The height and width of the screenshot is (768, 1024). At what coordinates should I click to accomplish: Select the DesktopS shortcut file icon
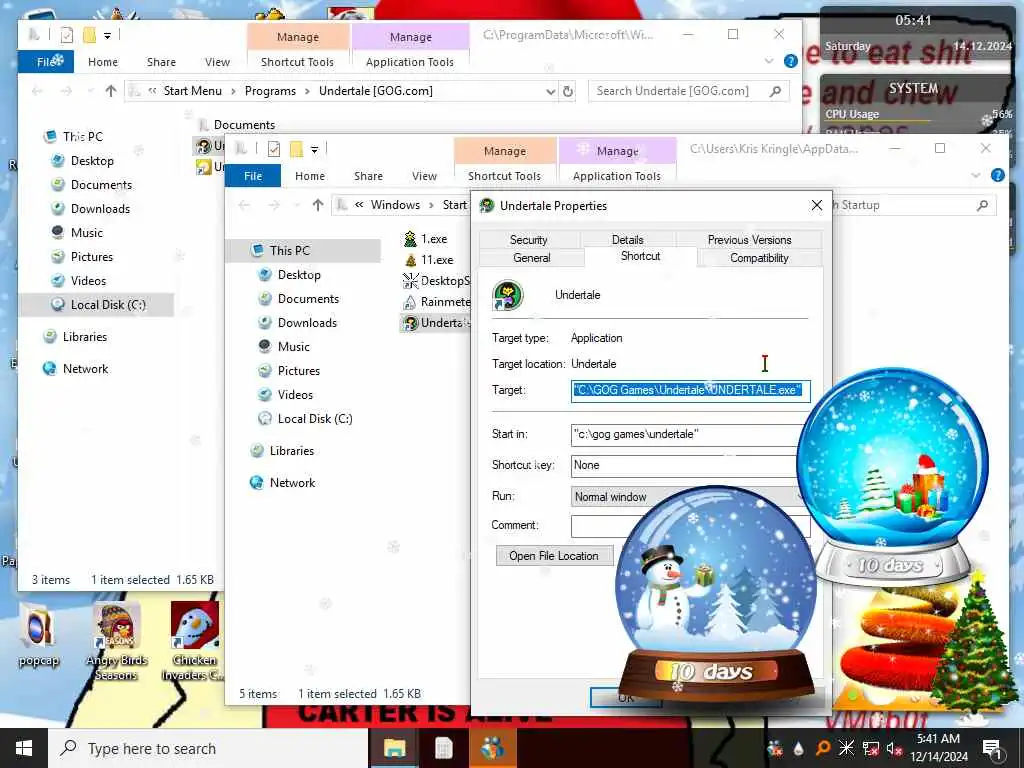410,281
